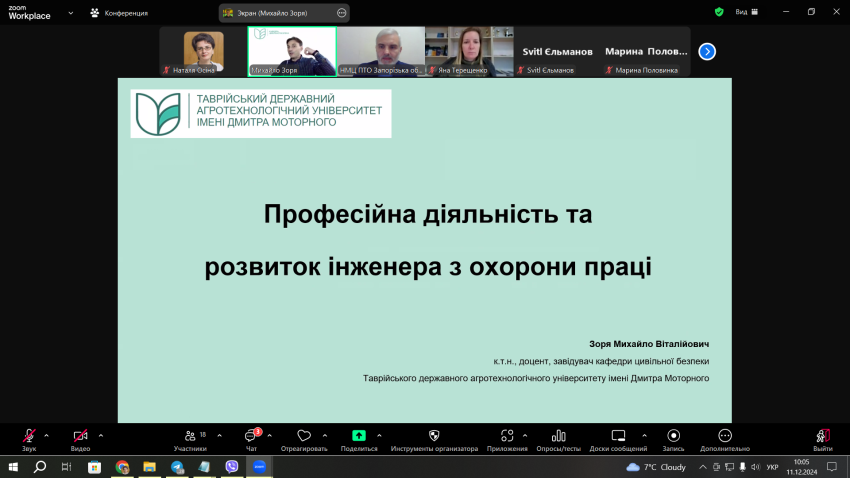
Task: Expand whiteboard options arrow next to Доски сообщений
Action: pyautogui.click(x=645, y=436)
